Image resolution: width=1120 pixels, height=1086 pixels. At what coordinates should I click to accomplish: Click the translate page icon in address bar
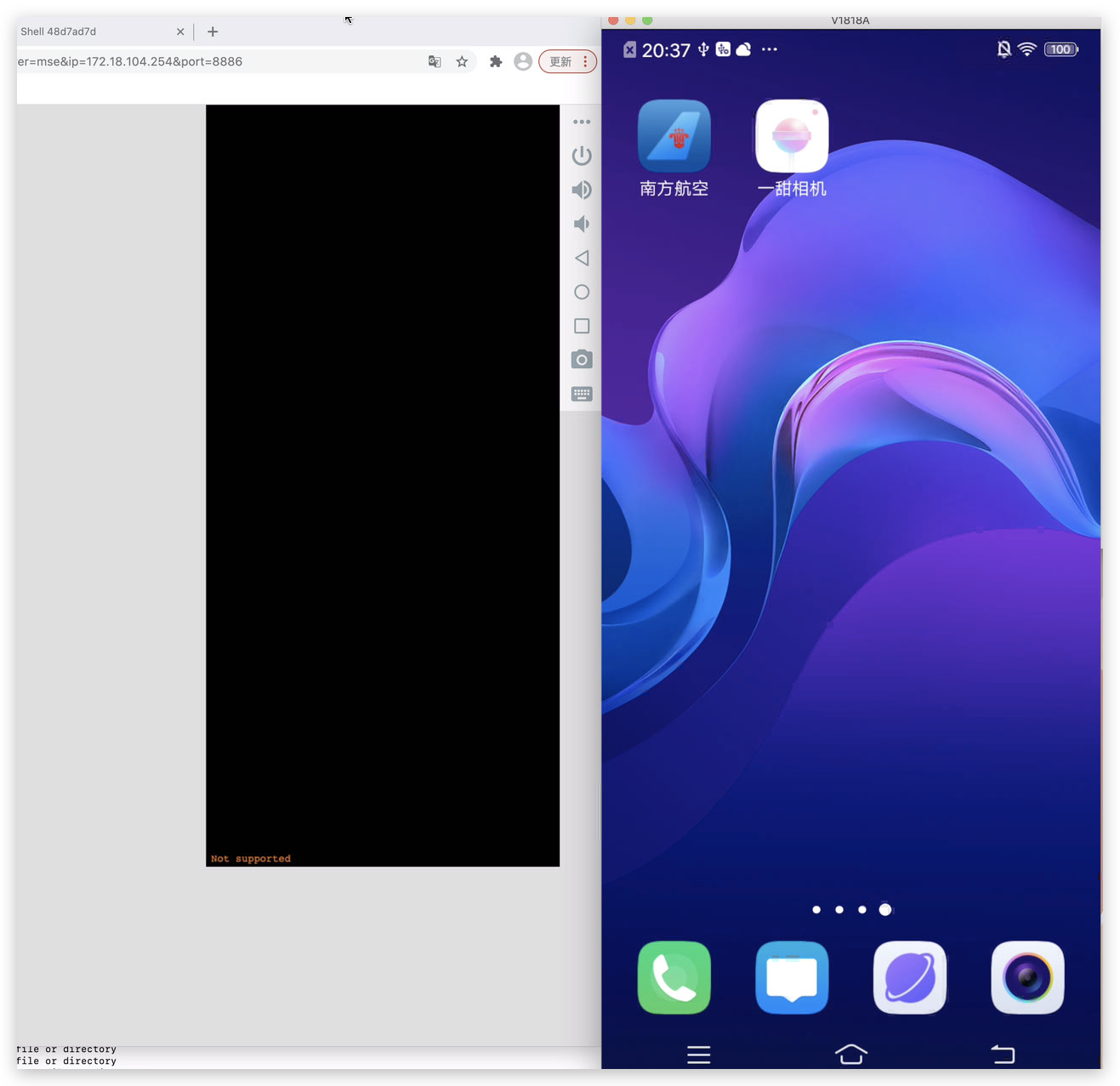tap(435, 61)
